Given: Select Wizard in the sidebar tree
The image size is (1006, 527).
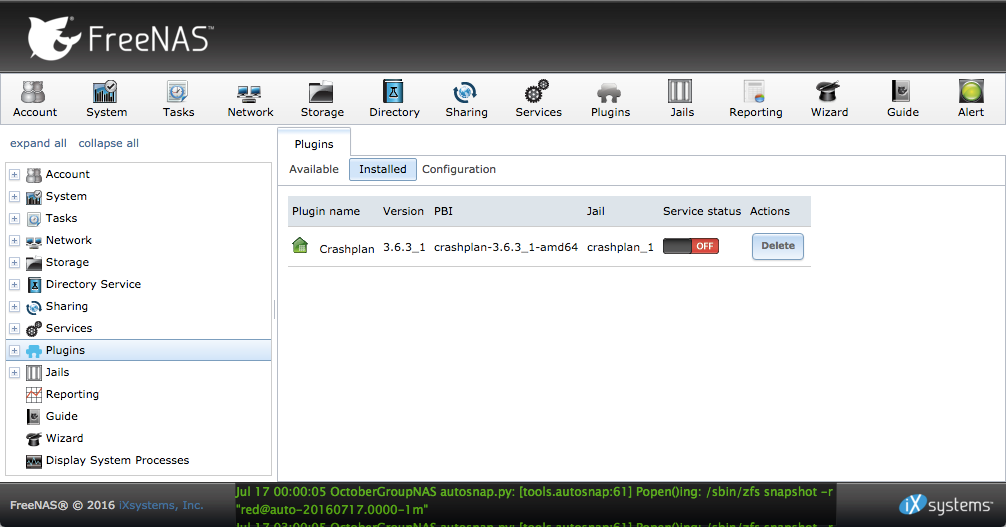Looking at the screenshot, I should coord(64,438).
